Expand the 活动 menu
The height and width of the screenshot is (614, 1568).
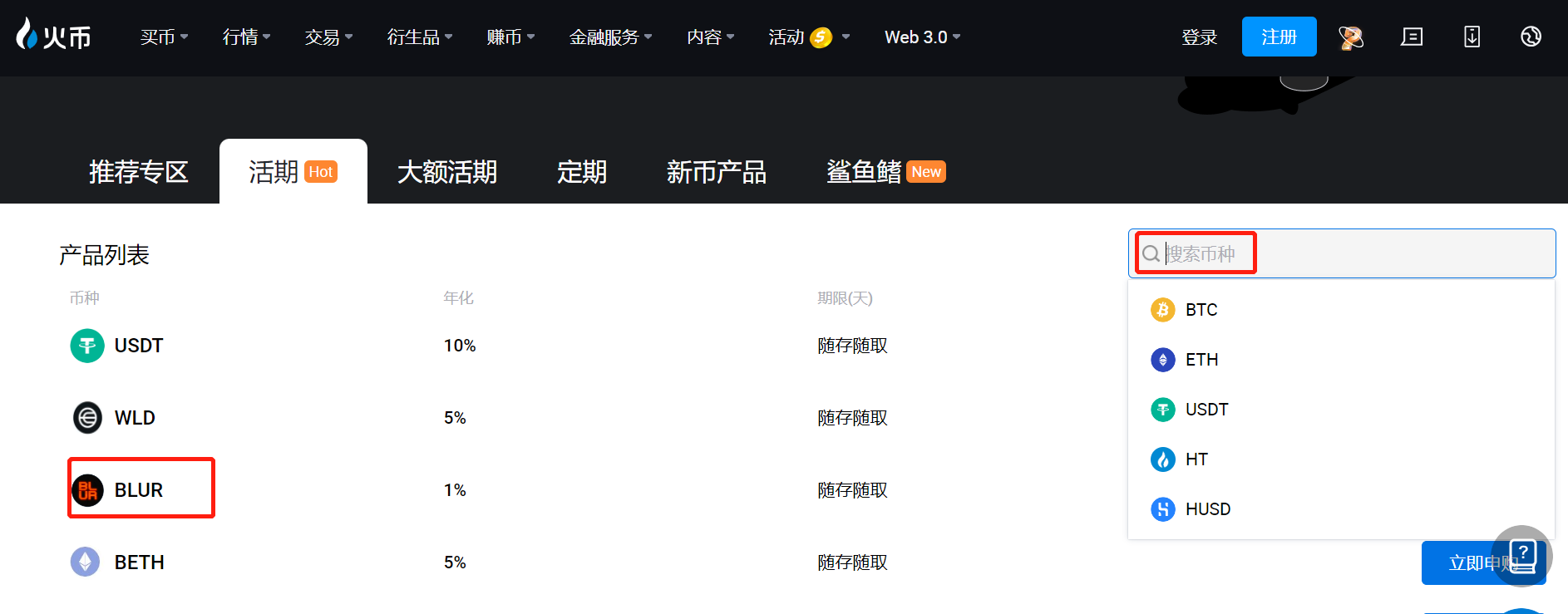[x=809, y=37]
